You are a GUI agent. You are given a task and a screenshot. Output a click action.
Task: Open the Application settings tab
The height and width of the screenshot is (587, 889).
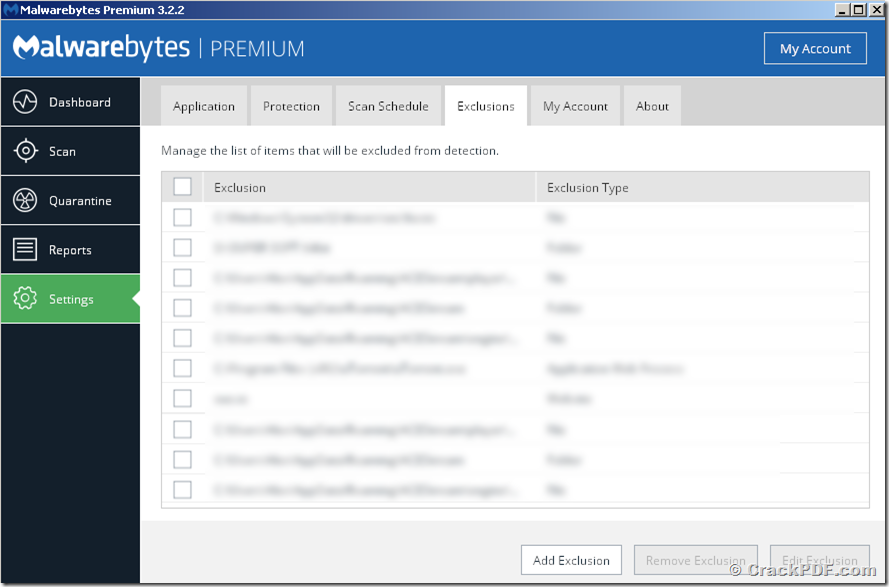click(x=204, y=106)
